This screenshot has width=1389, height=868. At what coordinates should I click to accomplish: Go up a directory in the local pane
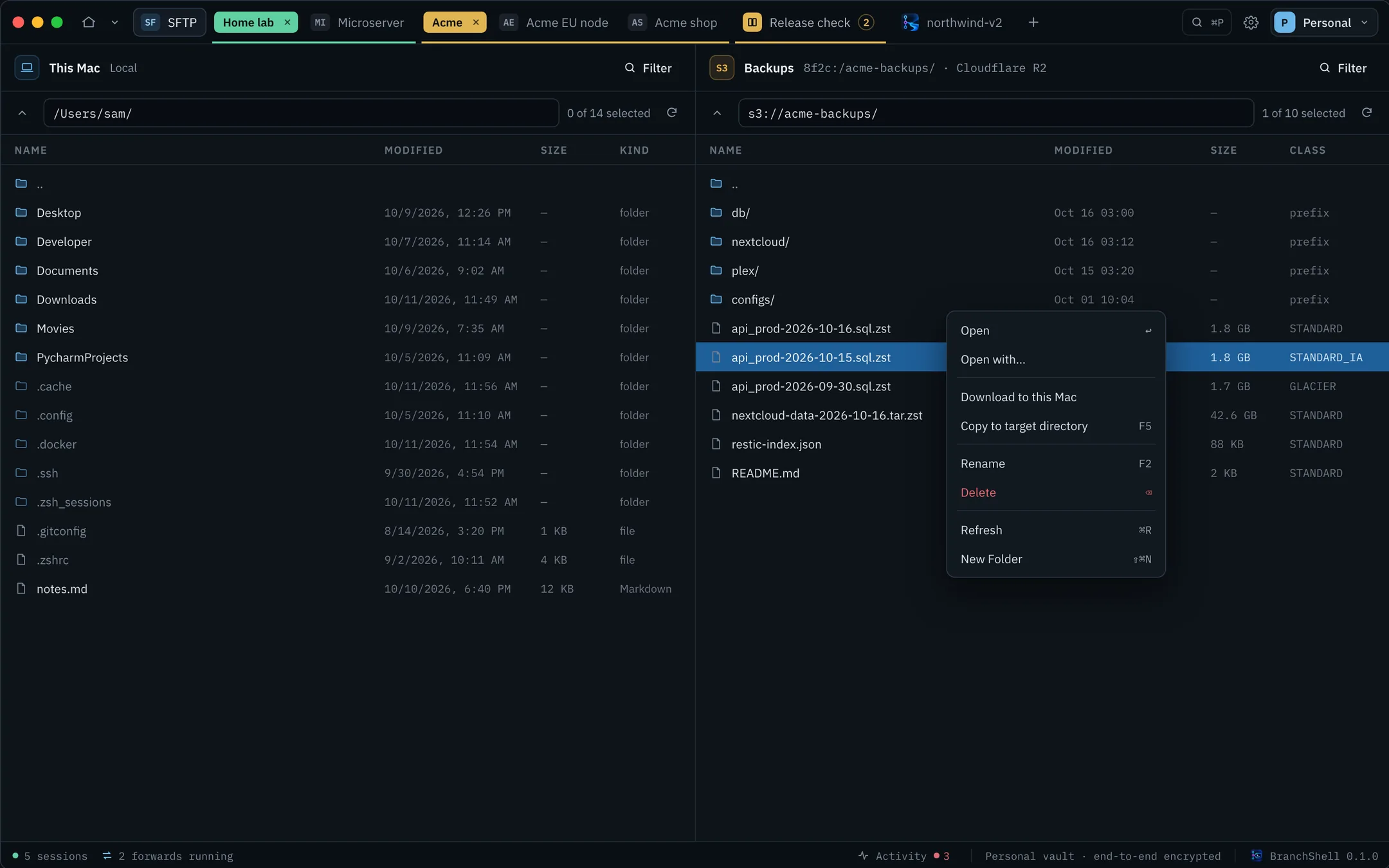click(x=23, y=113)
